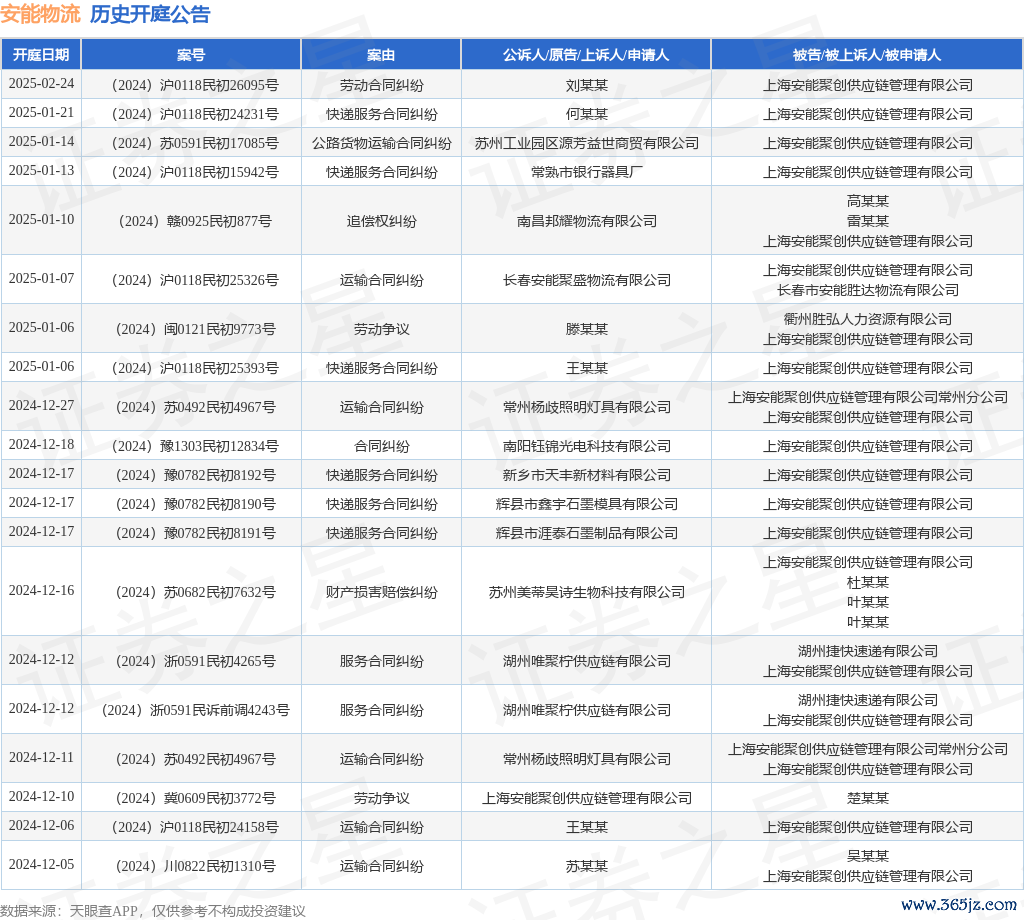Select the date 2025-01-10
The image size is (1024, 920).
point(41,219)
